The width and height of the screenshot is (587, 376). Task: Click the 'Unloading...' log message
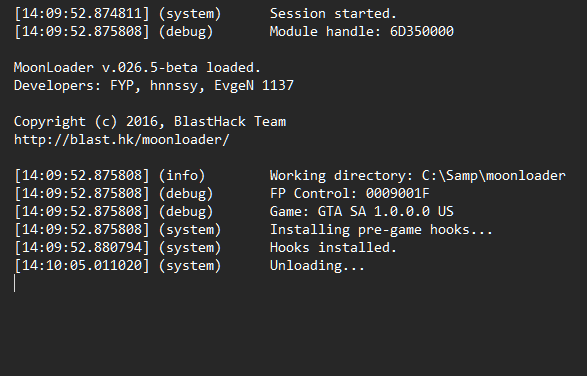tap(317, 266)
